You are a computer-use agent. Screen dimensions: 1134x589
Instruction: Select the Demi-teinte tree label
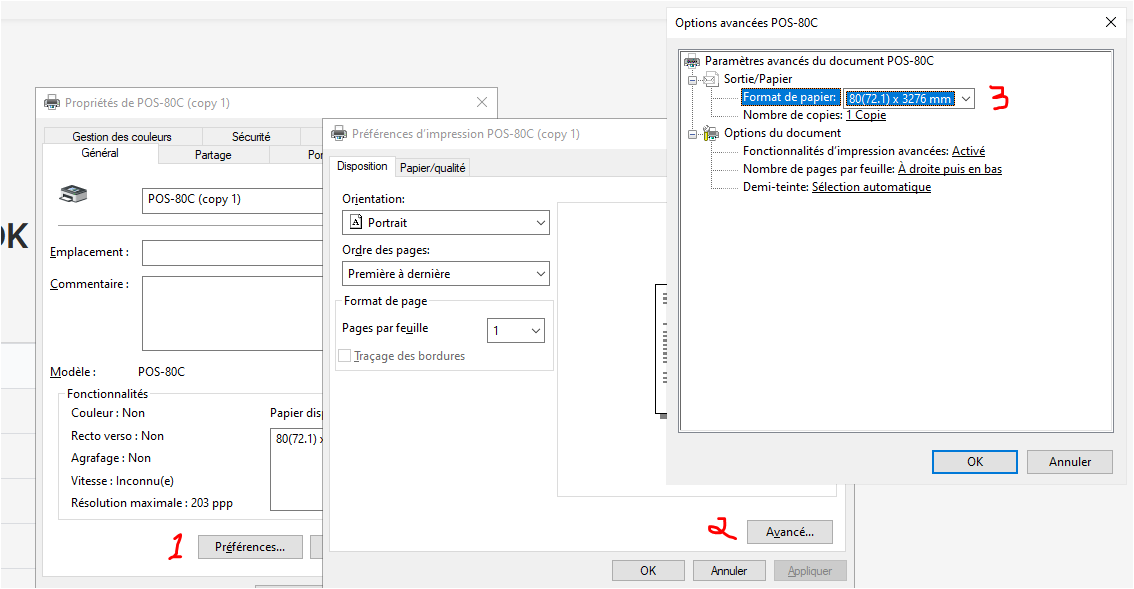(x=775, y=187)
